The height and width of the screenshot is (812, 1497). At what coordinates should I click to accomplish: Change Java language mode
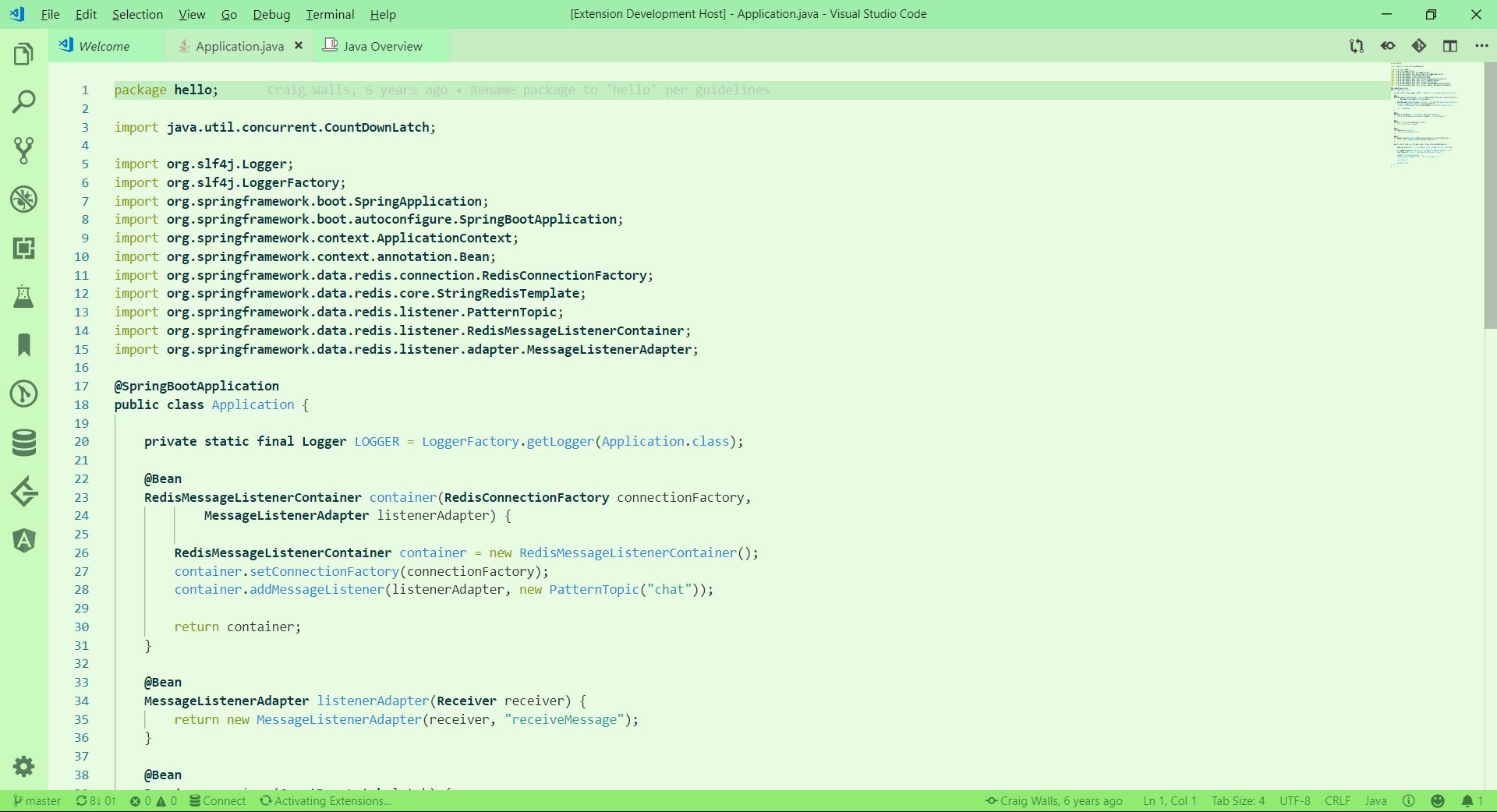(x=1375, y=801)
